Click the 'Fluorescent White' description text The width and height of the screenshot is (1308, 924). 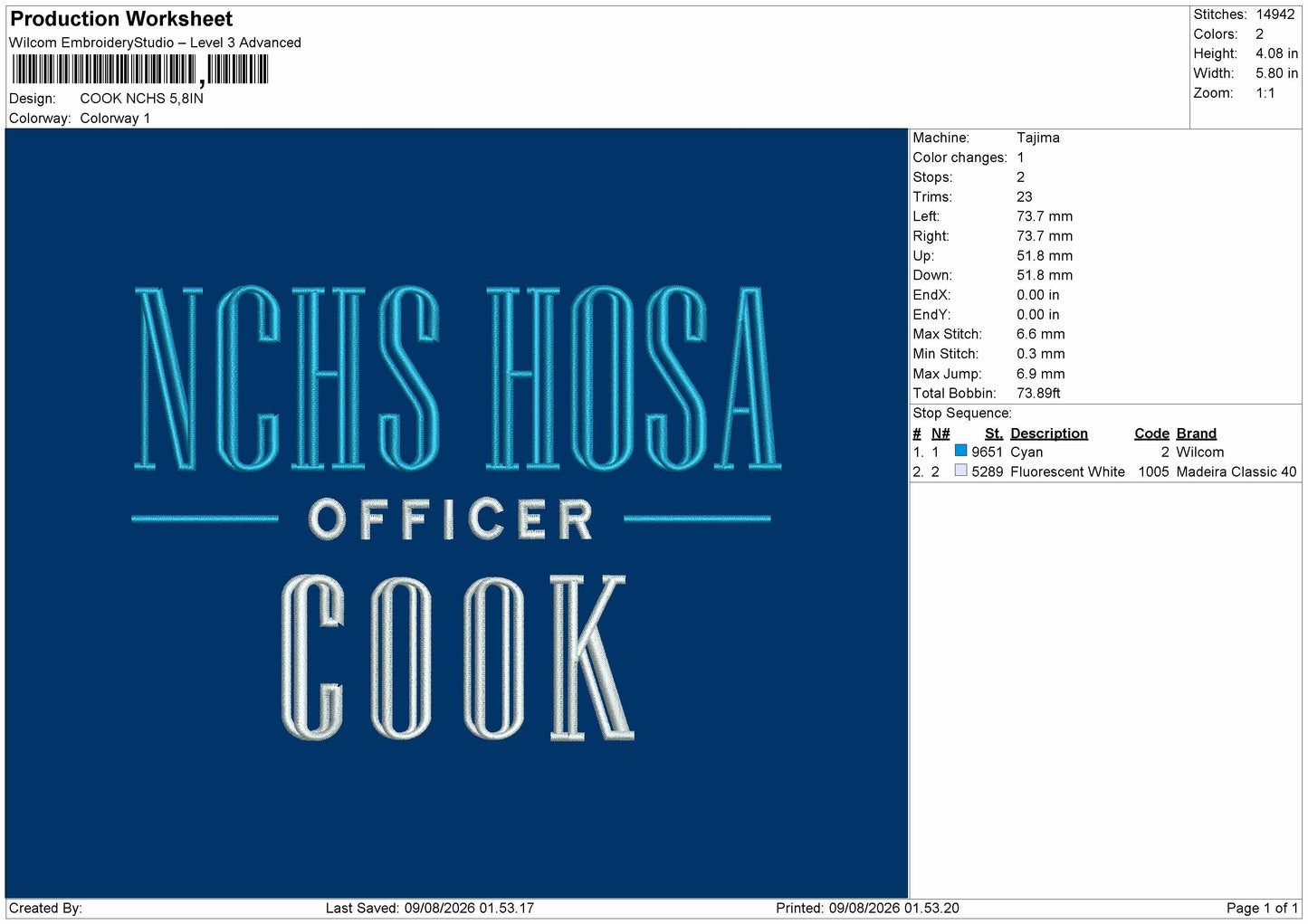pos(1067,472)
